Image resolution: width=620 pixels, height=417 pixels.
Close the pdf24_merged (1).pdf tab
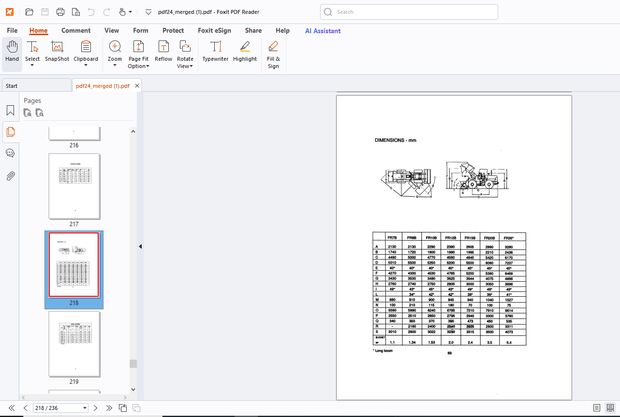[137, 86]
